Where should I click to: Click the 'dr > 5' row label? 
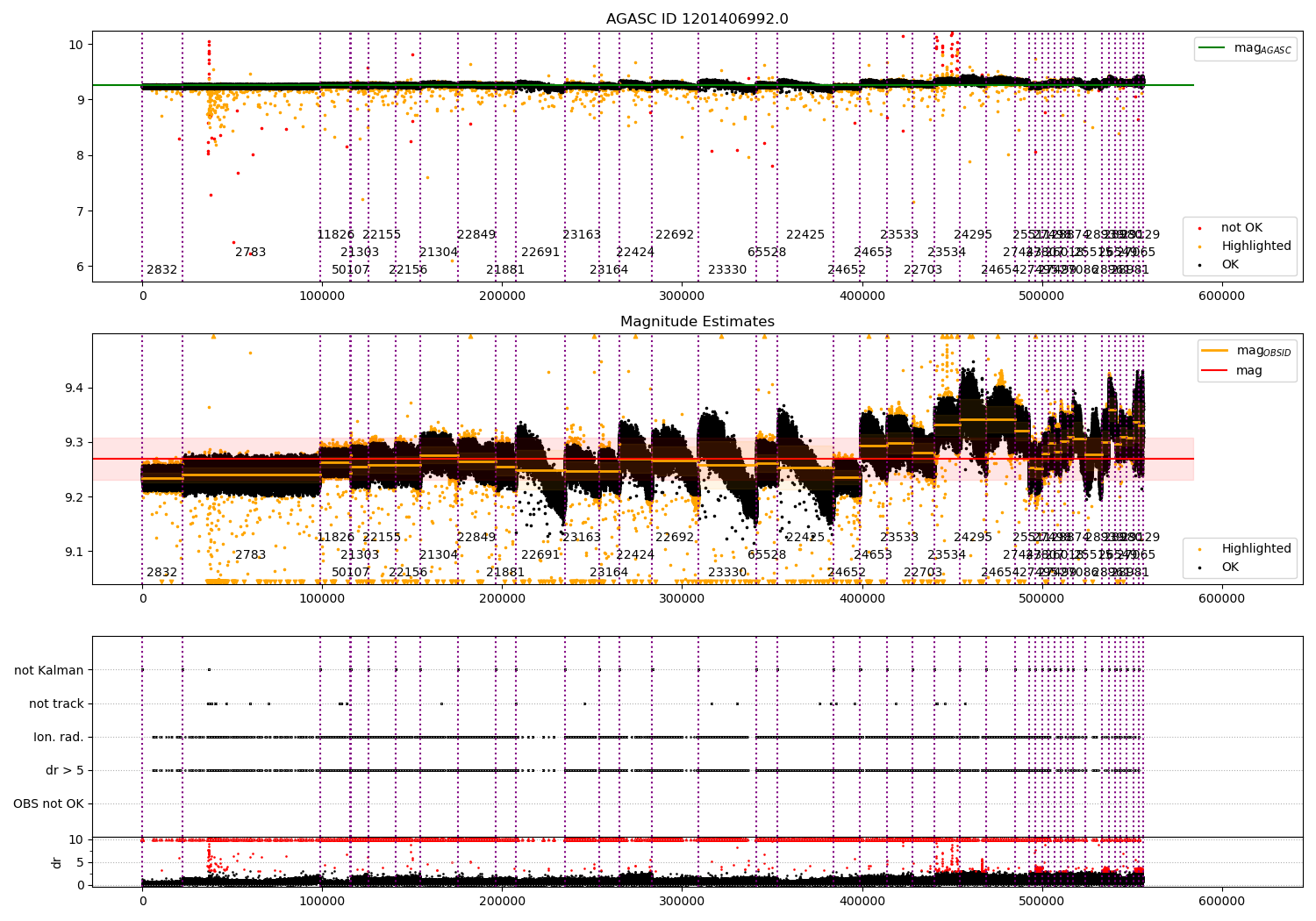tap(65, 771)
